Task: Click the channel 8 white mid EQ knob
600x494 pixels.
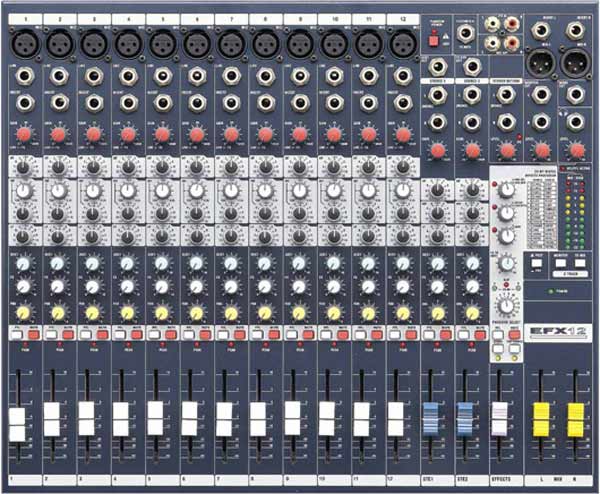Action: 265,191
